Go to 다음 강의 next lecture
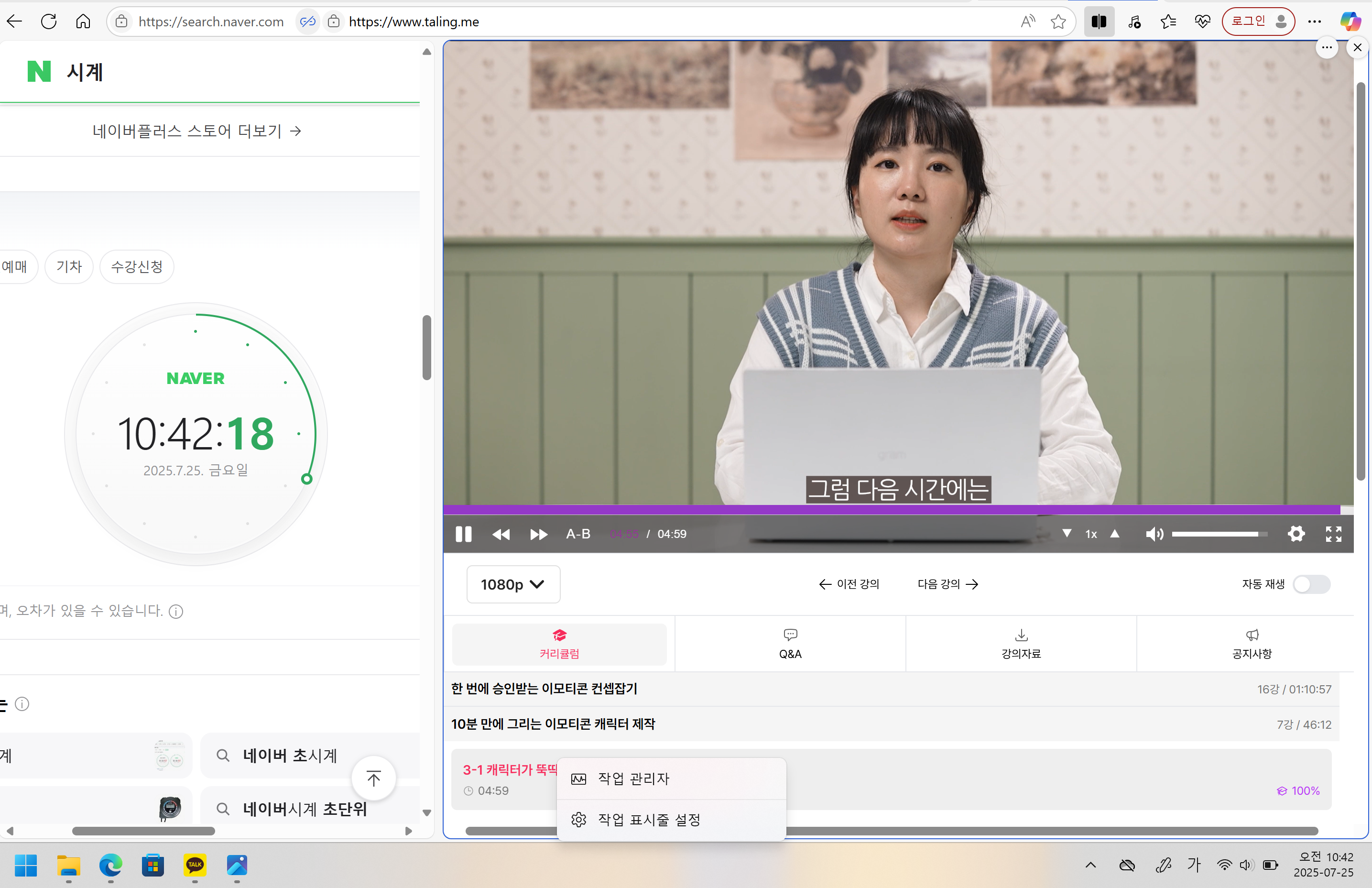Viewport: 1372px width, 888px height. 947,584
